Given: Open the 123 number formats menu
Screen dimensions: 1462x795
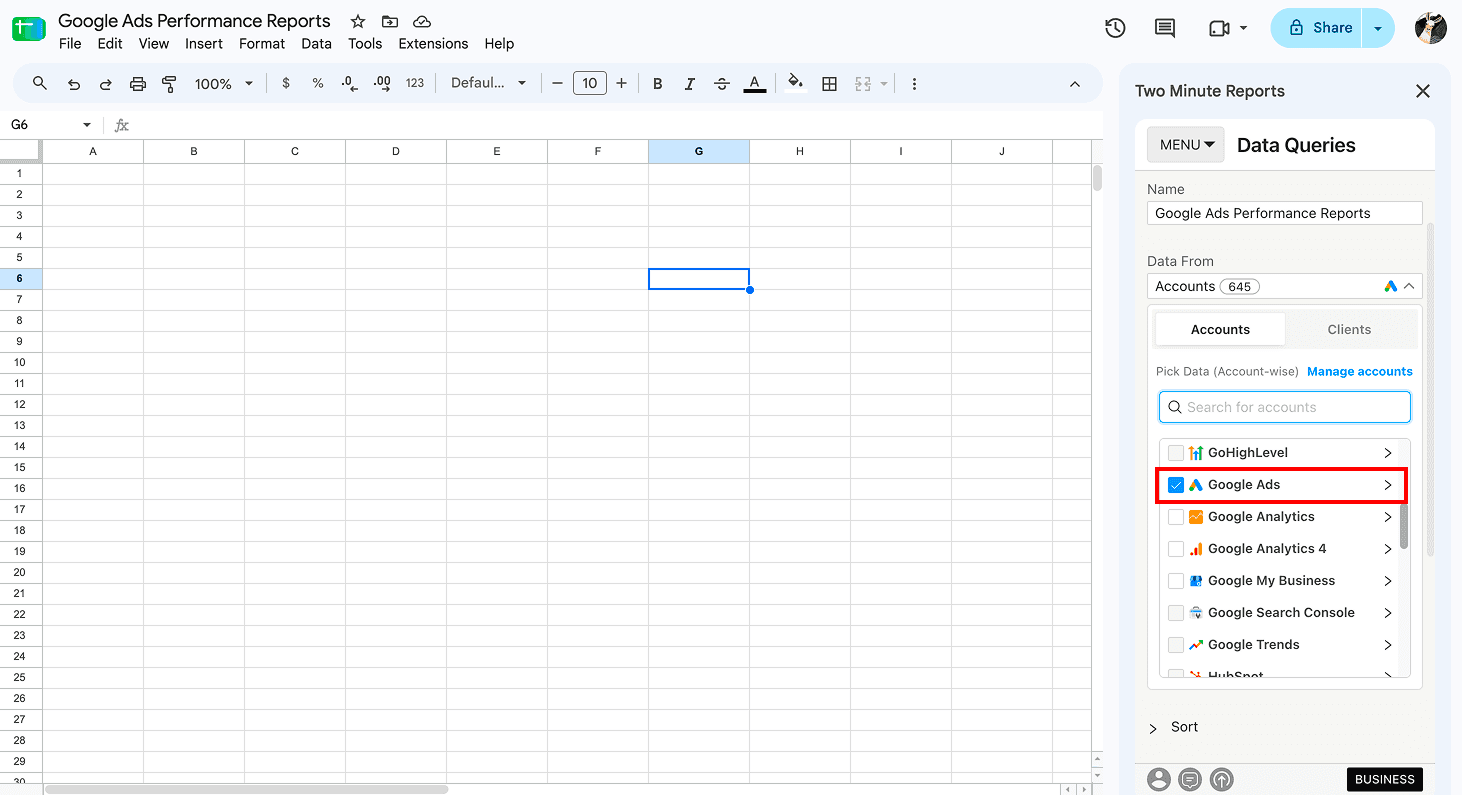Looking at the screenshot, I should pos(415,84).
